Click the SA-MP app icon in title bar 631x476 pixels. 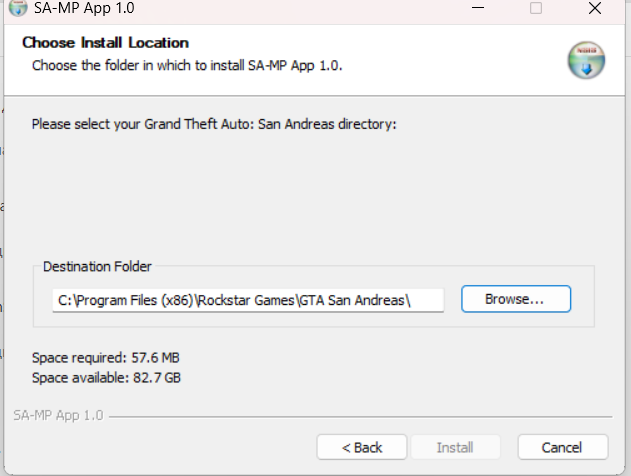pos(17,9)
